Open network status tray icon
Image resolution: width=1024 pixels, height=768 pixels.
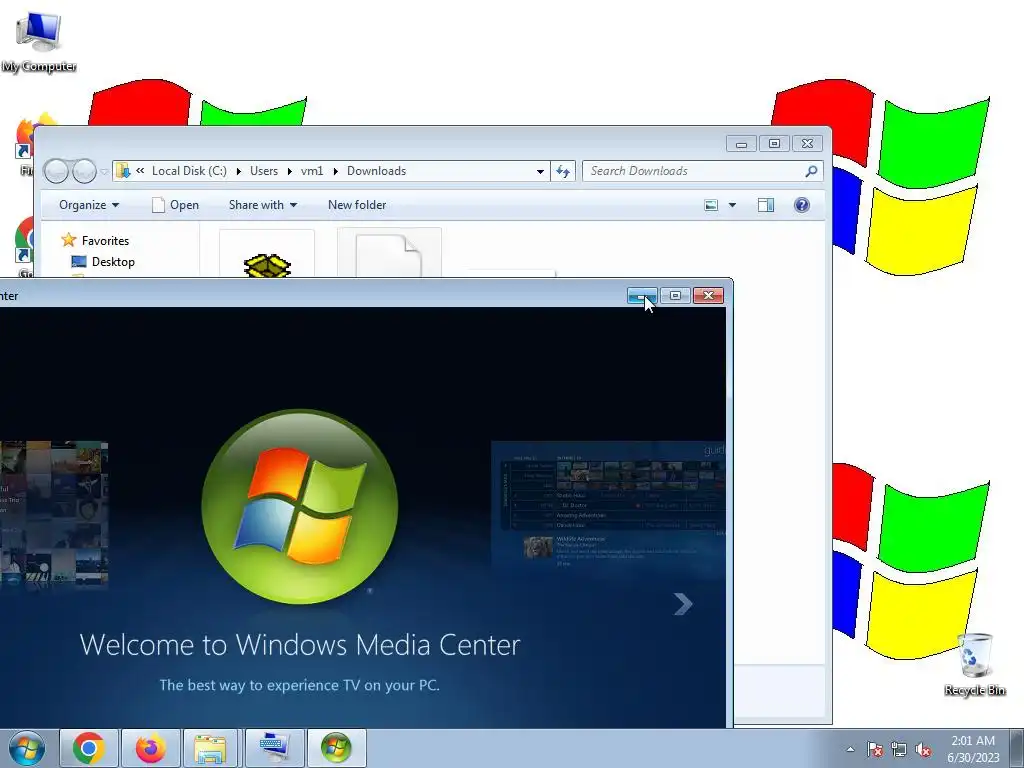click(899, 749)
